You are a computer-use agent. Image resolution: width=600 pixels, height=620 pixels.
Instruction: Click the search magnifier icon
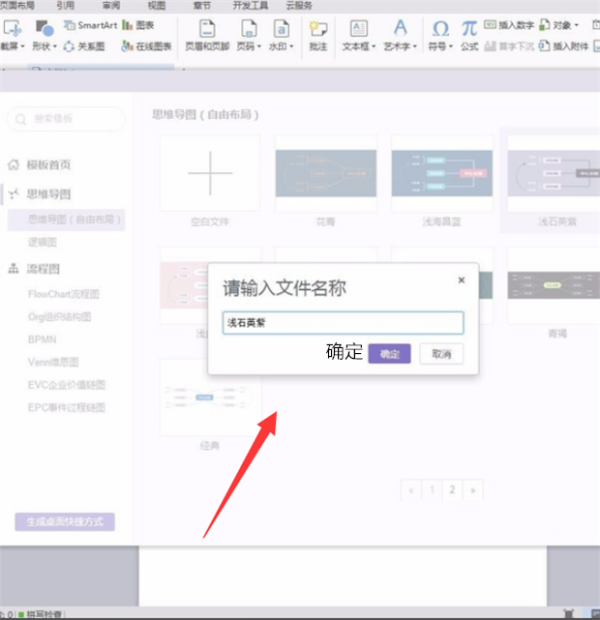pyautogui.click(x=21, y=119)
